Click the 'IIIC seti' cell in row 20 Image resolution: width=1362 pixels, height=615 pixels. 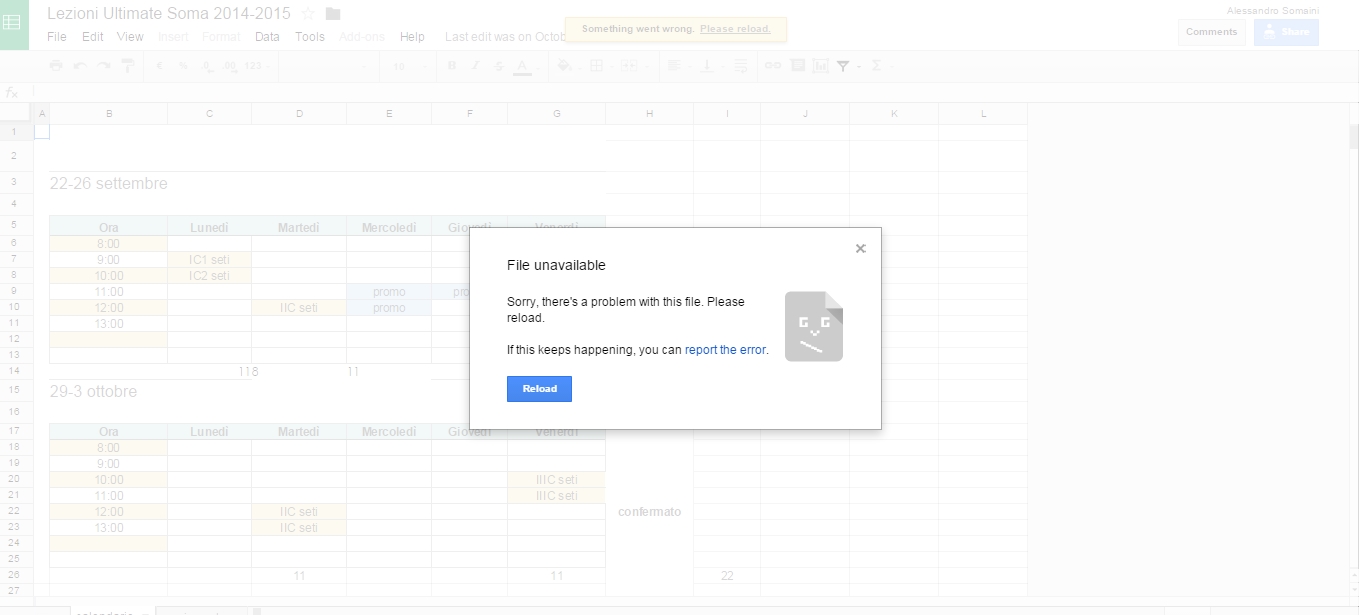click(x=556, y=480)
